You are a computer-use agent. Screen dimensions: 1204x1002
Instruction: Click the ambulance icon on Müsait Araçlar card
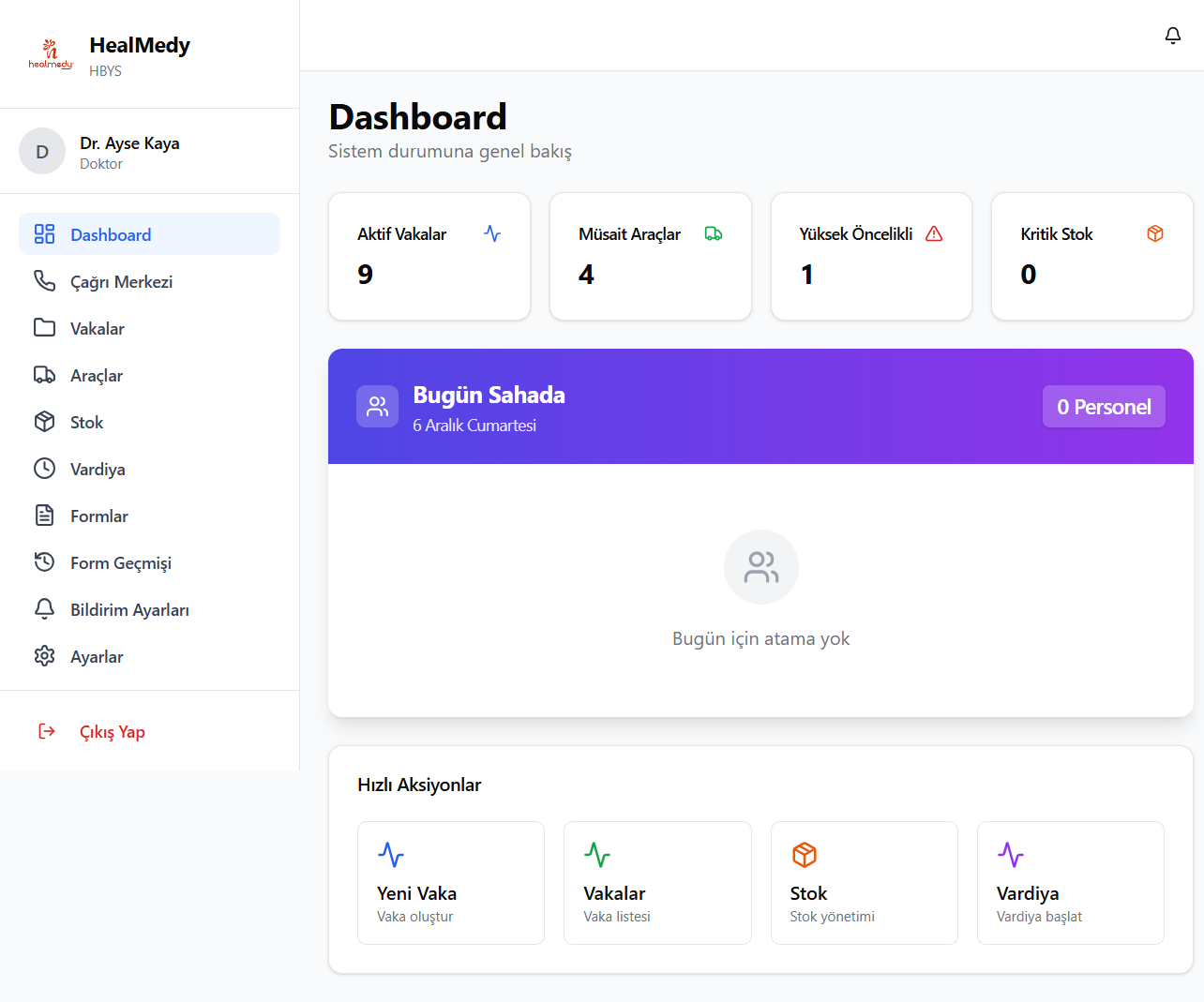(714, 233)
